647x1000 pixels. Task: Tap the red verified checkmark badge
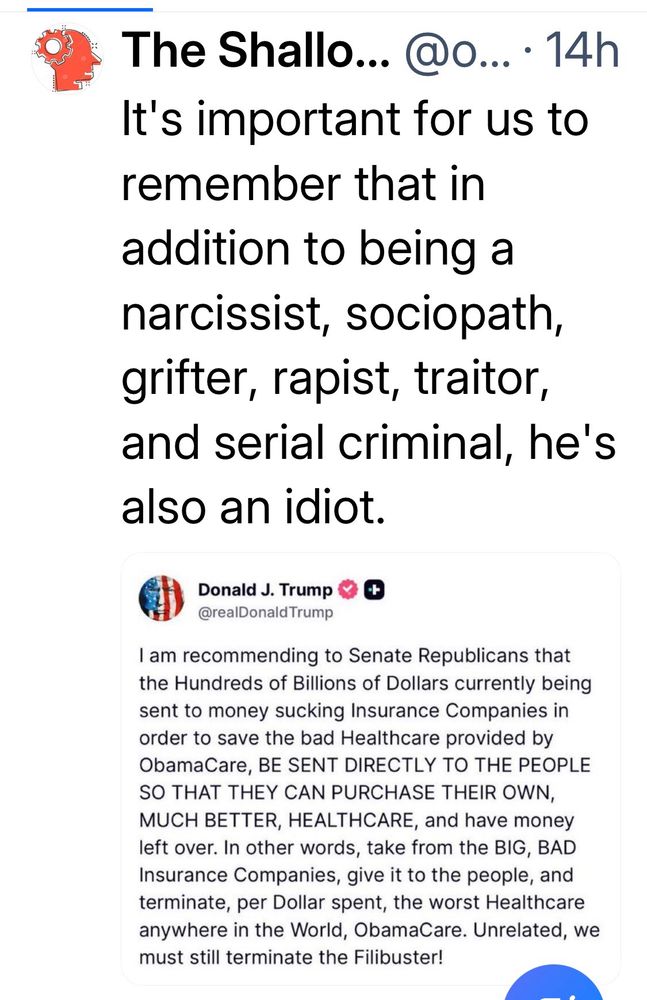coord(349,589)
